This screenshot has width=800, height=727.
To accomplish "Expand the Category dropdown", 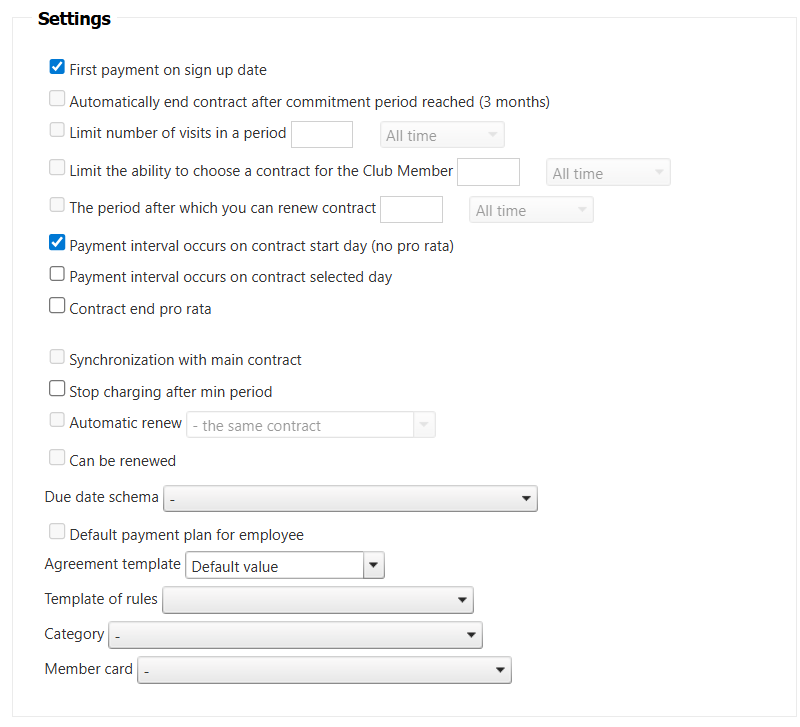I will tap(295, 635).
